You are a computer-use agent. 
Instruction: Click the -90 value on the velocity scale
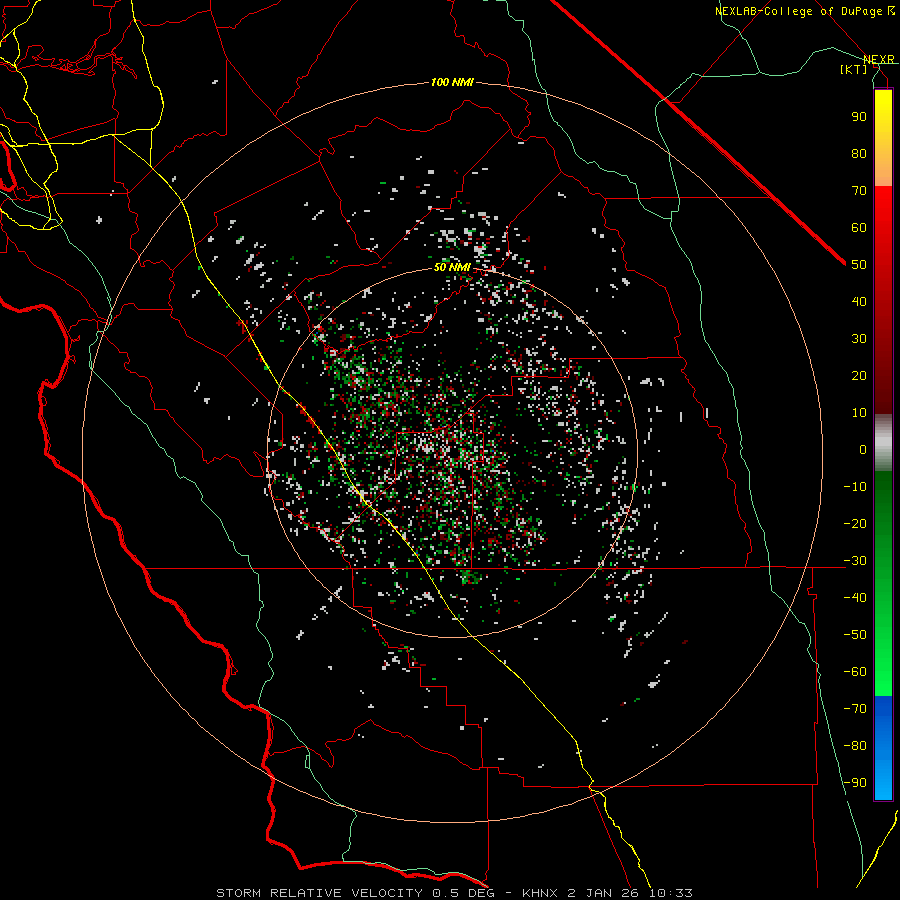[855, 783]
